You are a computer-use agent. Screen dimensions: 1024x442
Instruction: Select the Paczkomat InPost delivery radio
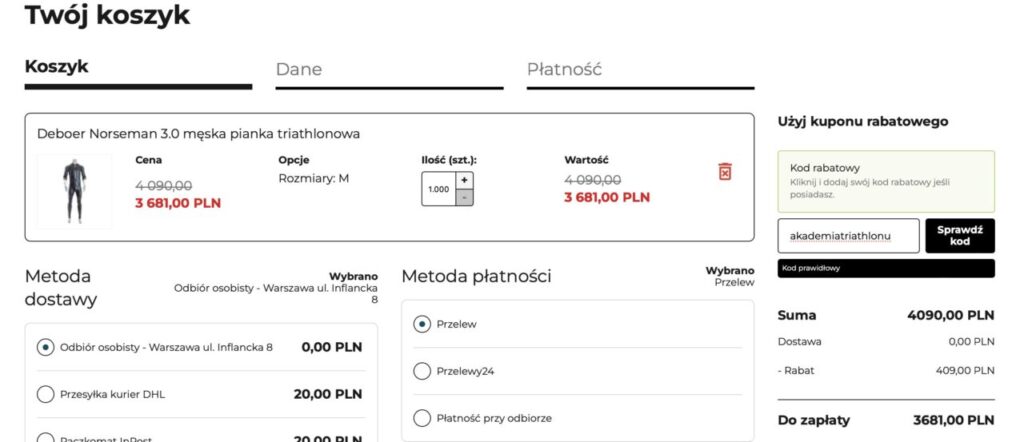coord(45,436)
